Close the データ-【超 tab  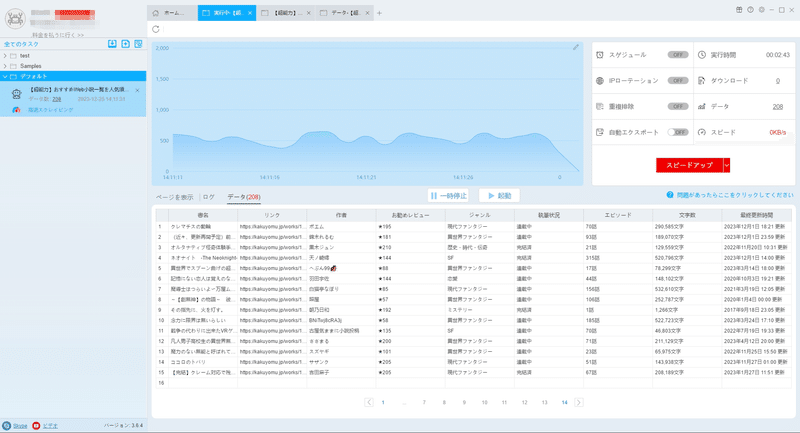coord(367,13)
